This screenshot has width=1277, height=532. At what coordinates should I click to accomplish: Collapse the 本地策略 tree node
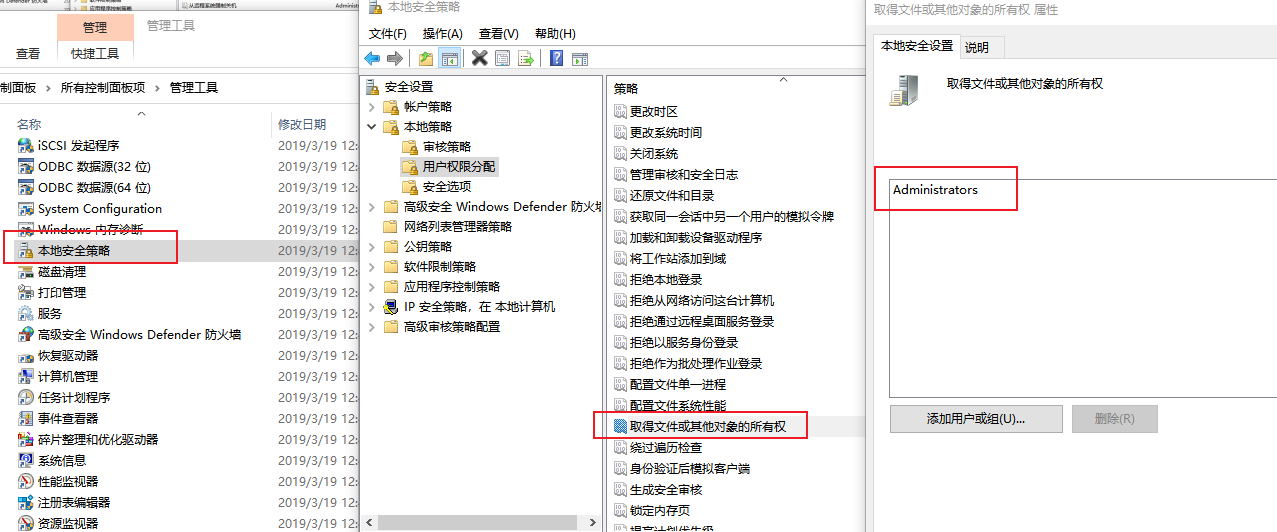click(x=372, y=127)
